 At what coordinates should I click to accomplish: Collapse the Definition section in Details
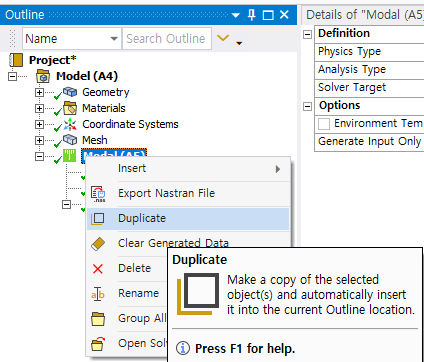coord(307,34)
